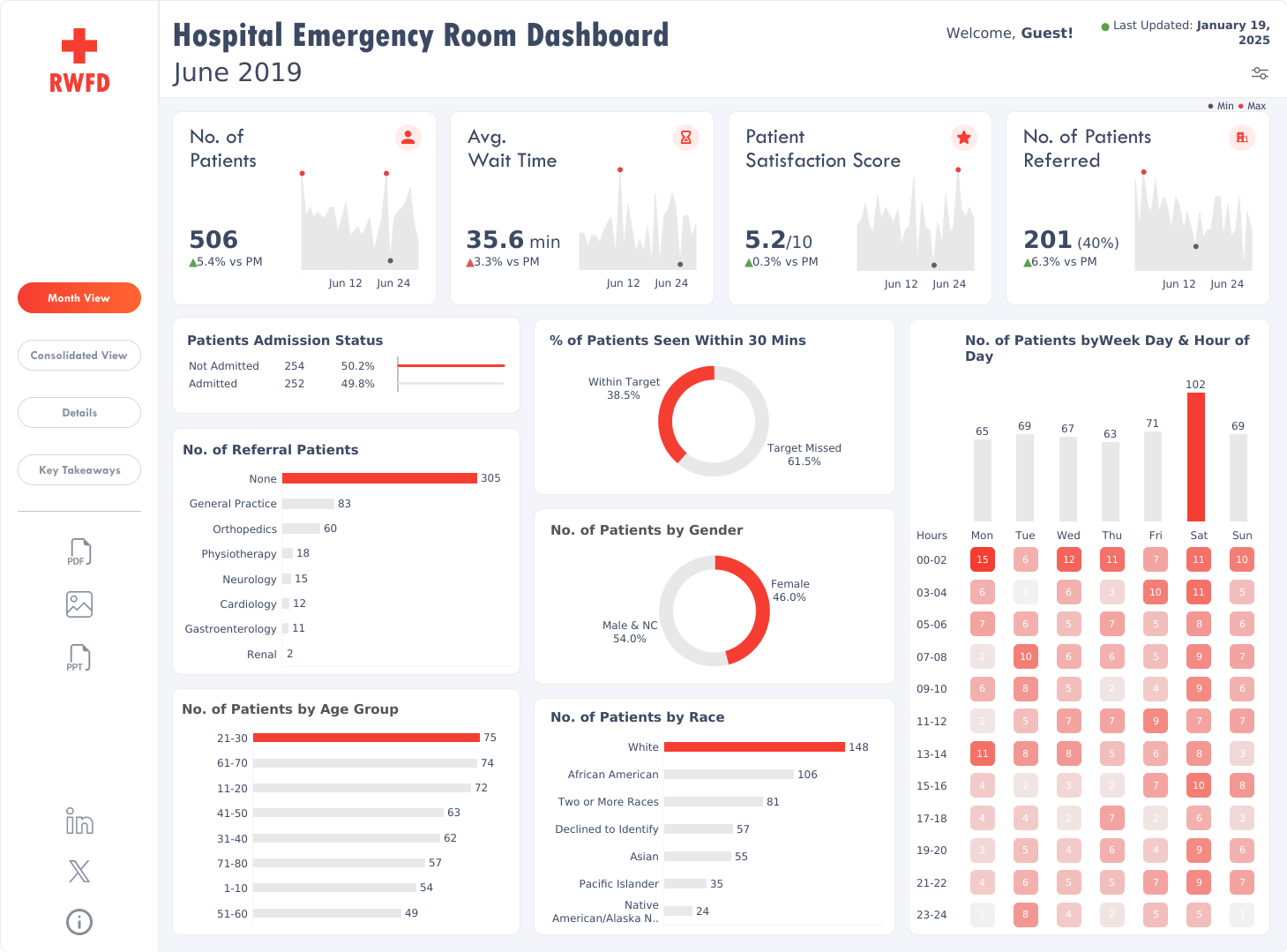
Task: Select the Pacific Islander race label
Action: (x=619, y=884)
